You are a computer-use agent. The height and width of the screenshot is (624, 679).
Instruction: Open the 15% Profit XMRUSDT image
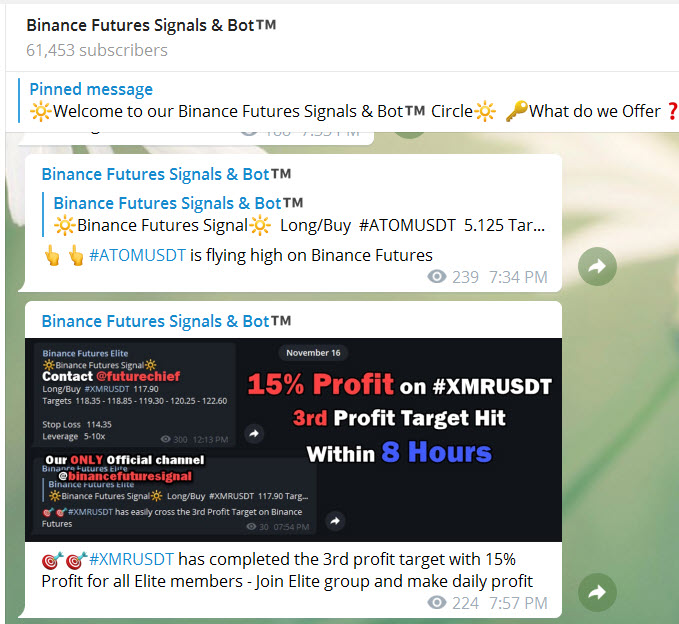click(293, 440)
